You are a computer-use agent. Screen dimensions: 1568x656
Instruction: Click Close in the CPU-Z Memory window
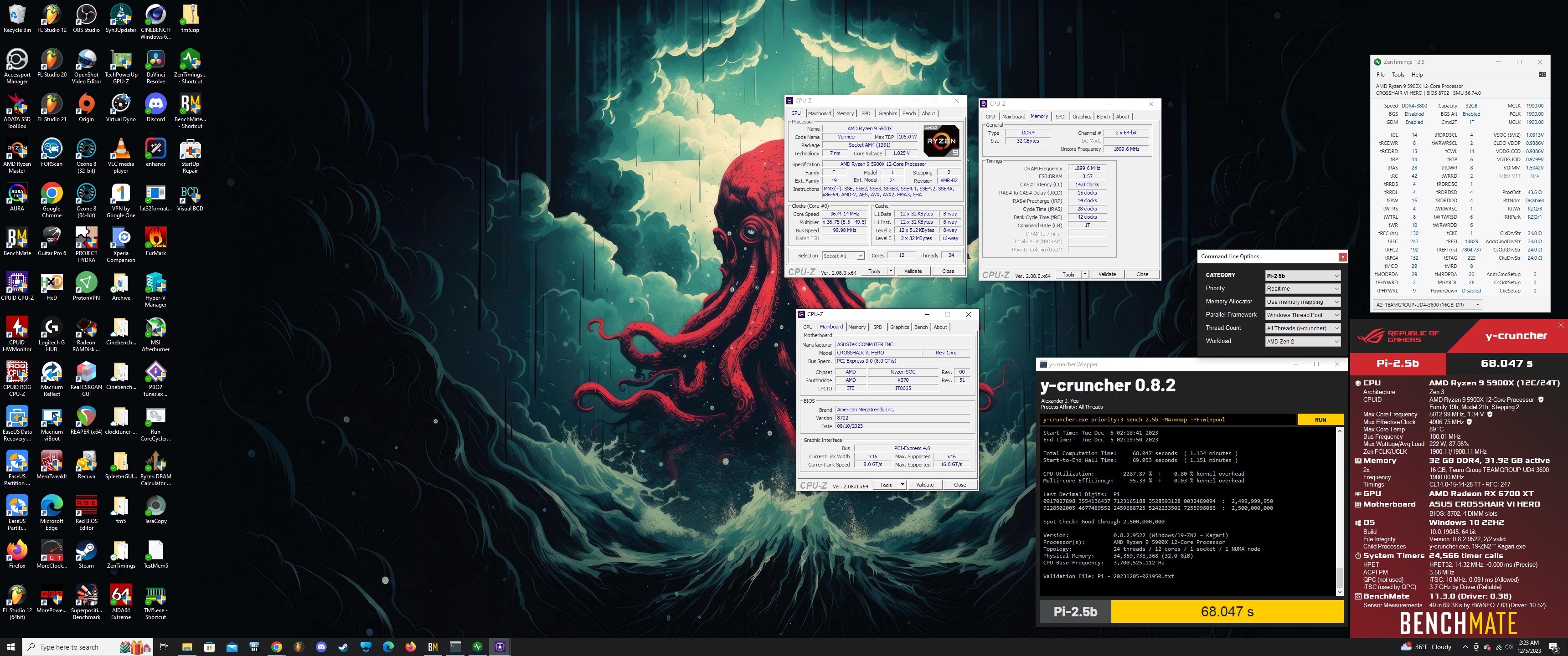click(x=1142, y=274)
